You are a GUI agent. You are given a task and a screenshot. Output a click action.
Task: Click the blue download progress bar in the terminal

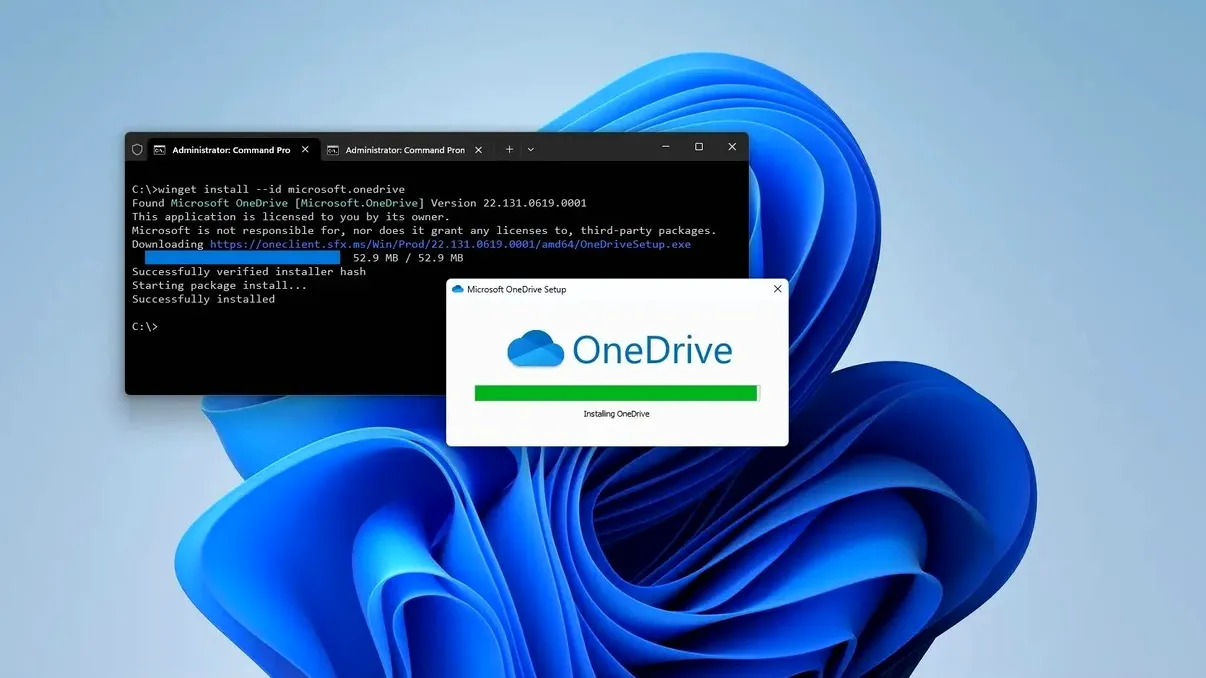click(242, 258)
